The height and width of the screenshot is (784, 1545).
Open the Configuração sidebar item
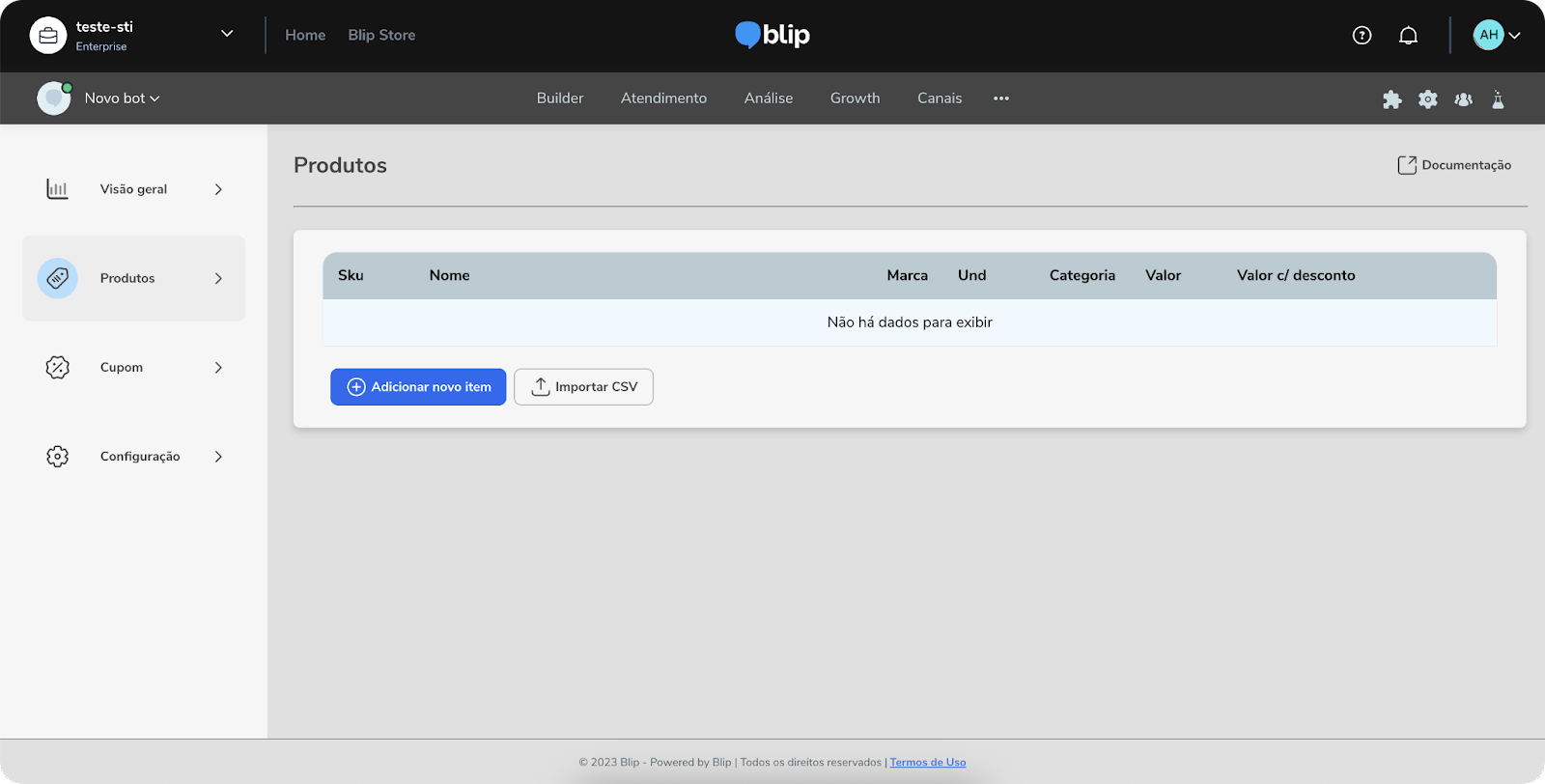coord(133,457)
